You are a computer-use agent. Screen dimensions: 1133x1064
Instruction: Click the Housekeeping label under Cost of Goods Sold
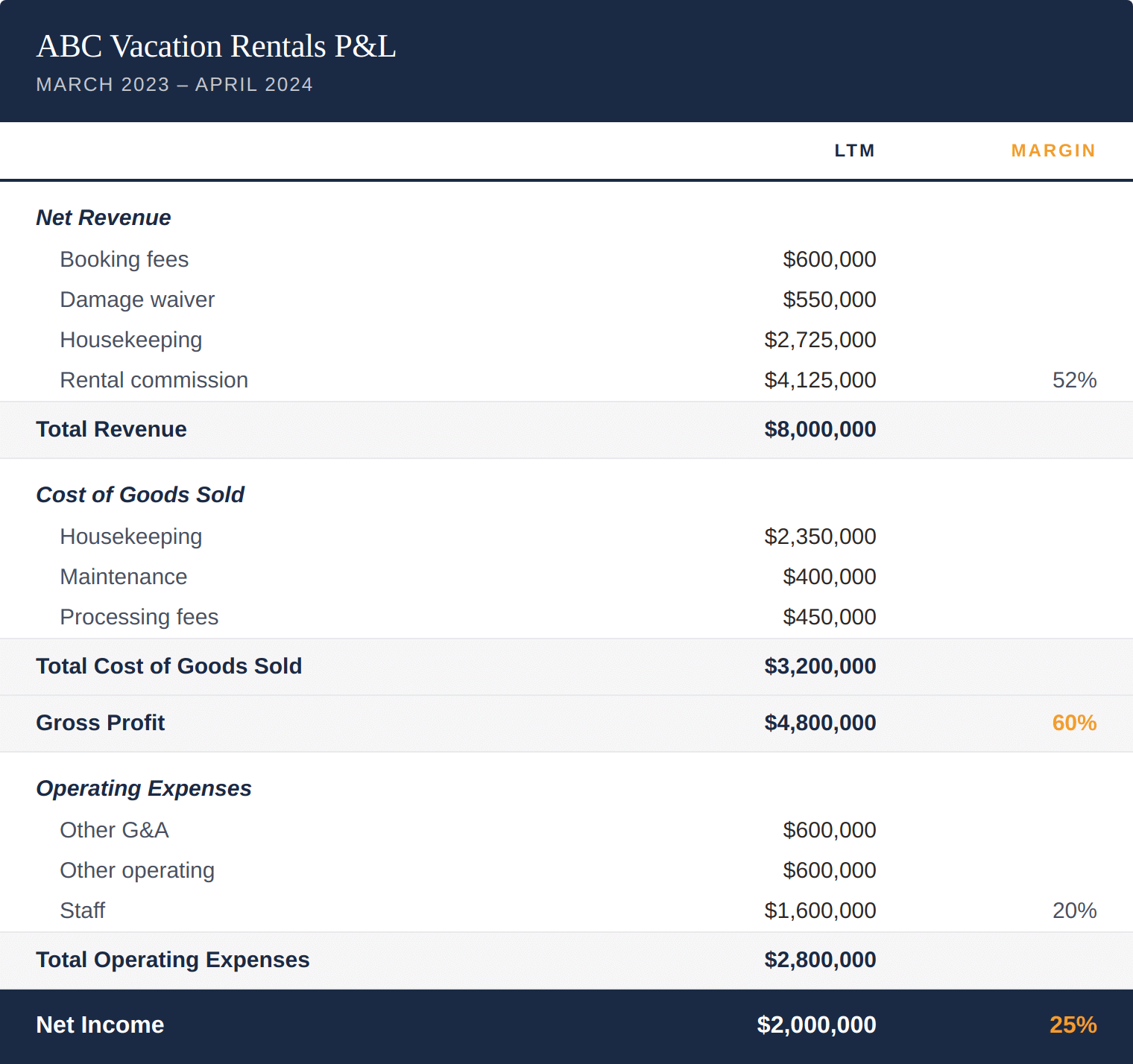[x=131, y=536]
